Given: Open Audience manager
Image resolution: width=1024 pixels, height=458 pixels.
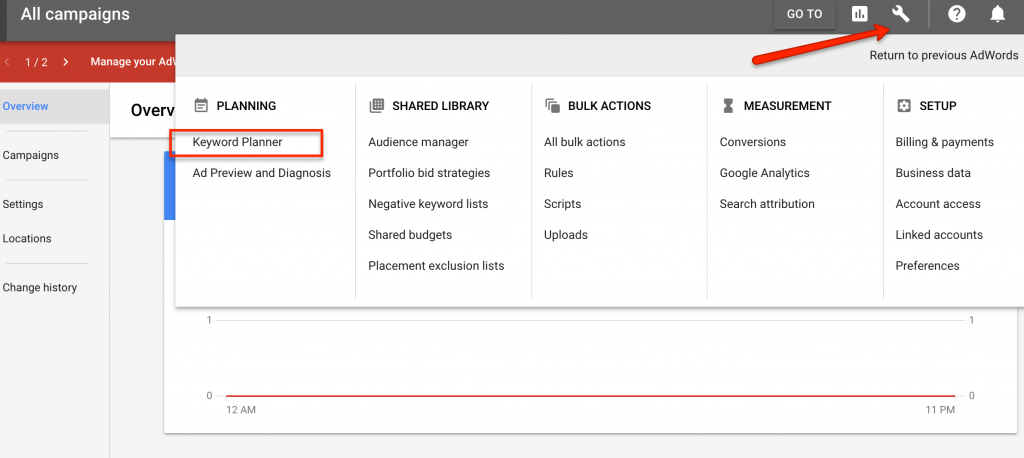Looking at the screenshot, I should [x=419, y=142].
